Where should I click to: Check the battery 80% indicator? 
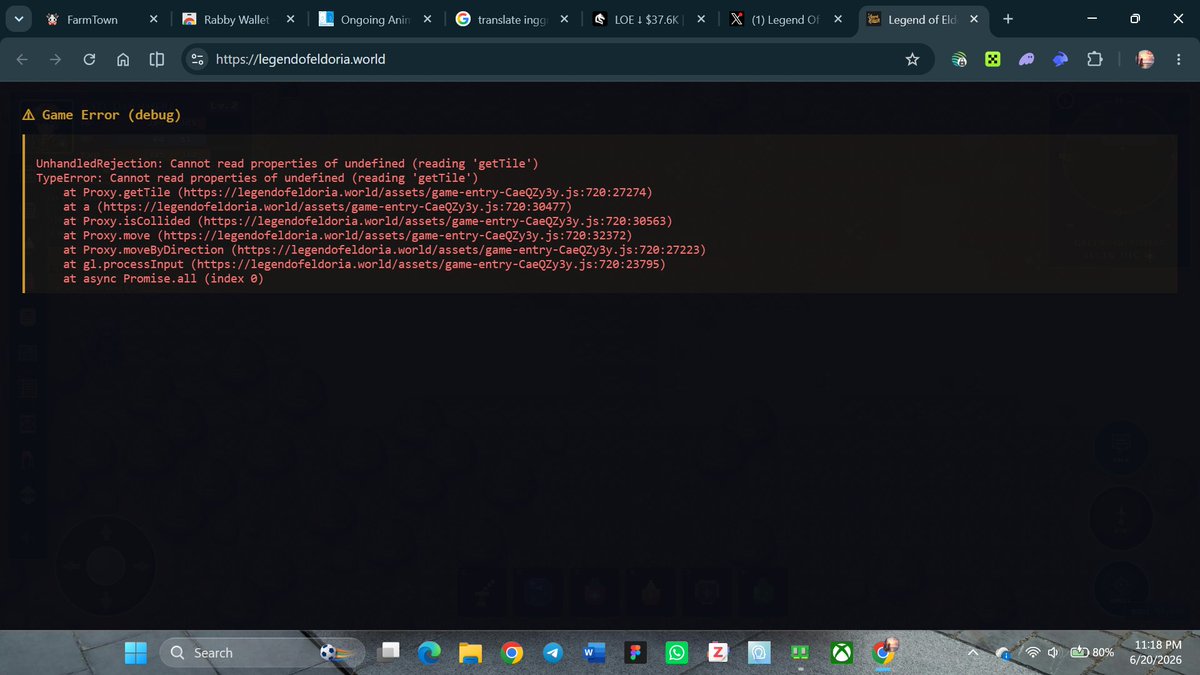pyautogui.click(x=1092, y=653)
